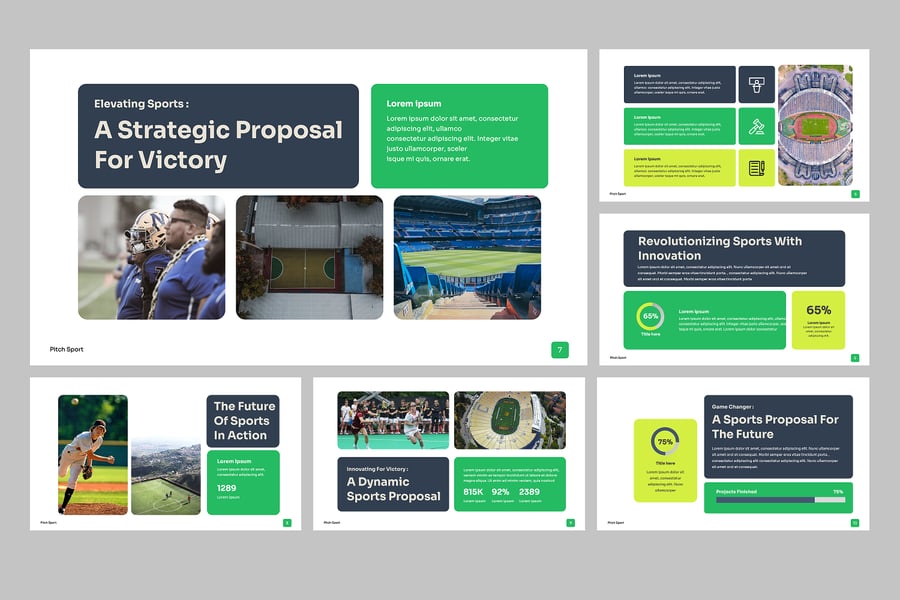Click the 65% donut chart icon

click(x=650, y=316)
